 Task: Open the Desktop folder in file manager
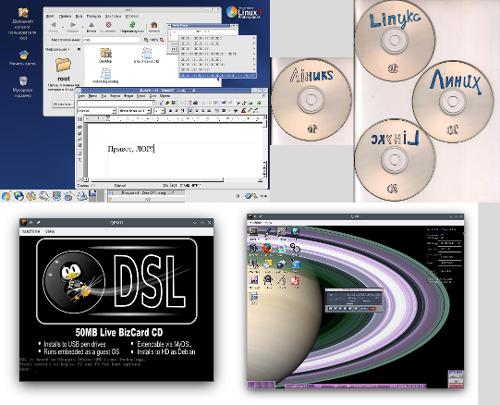(x=106, y=54)
